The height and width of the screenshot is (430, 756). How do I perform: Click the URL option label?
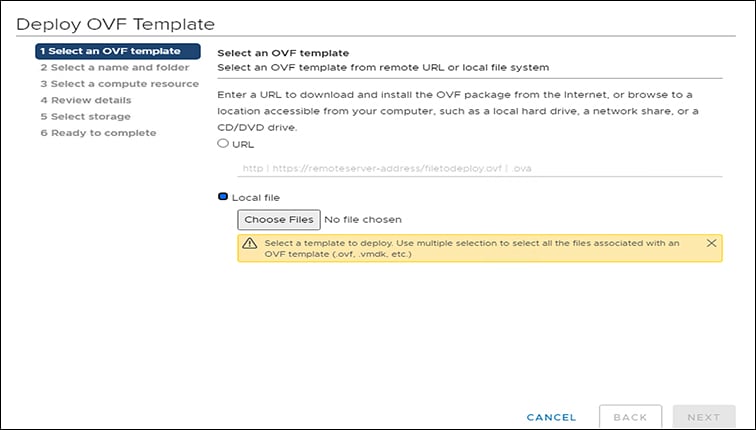[243, 144]
